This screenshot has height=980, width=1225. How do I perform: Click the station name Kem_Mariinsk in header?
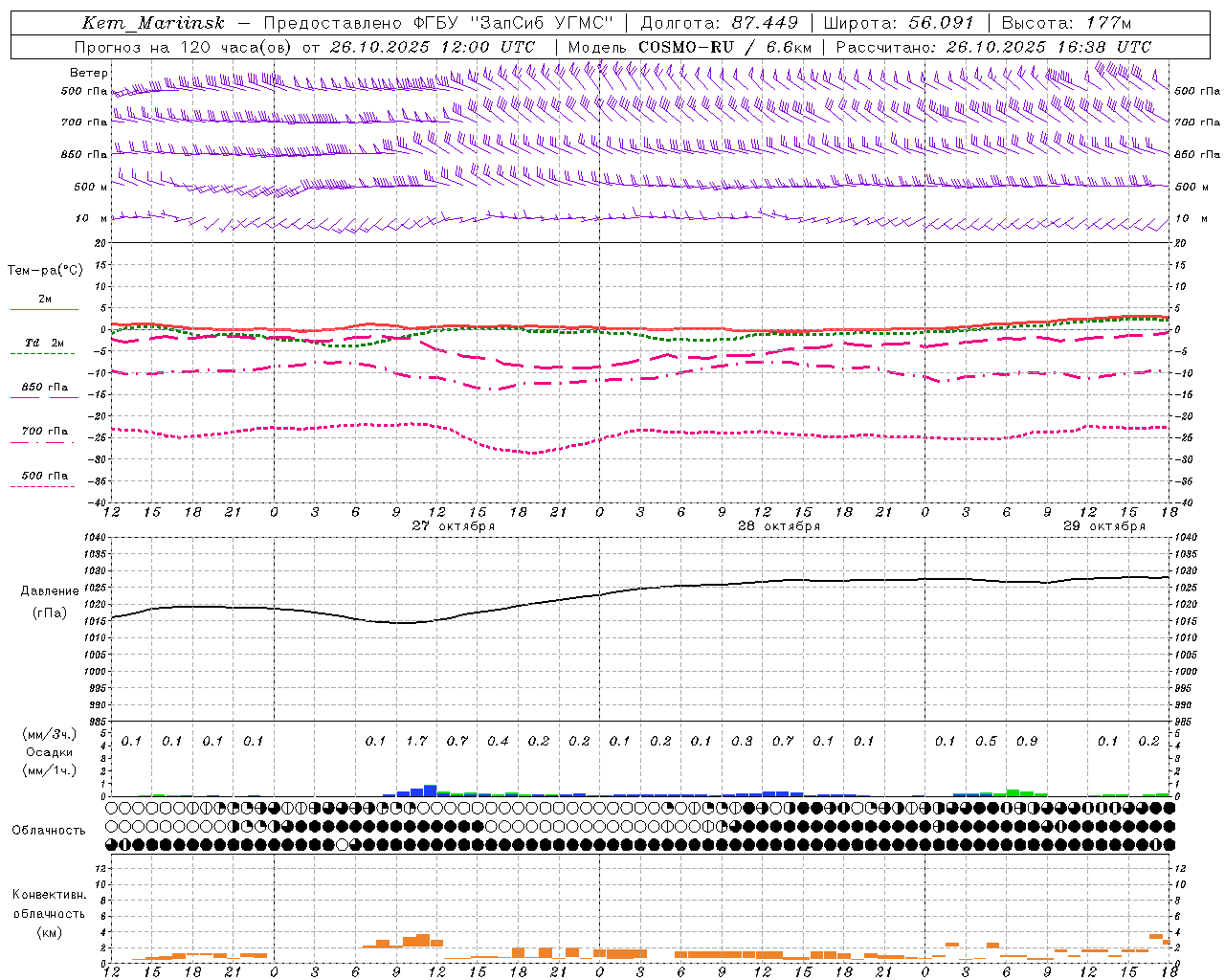tap(153, 23)
